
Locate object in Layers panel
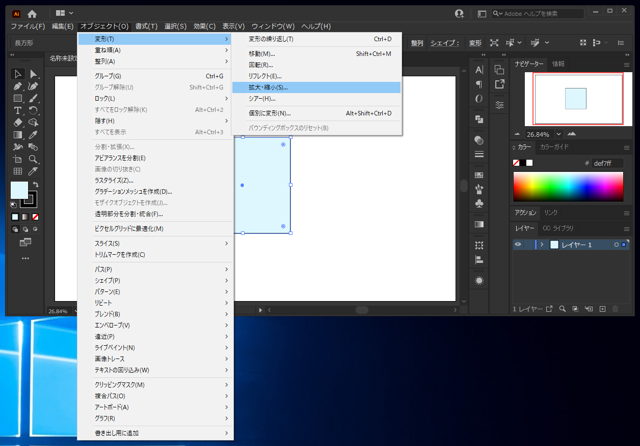562,309
